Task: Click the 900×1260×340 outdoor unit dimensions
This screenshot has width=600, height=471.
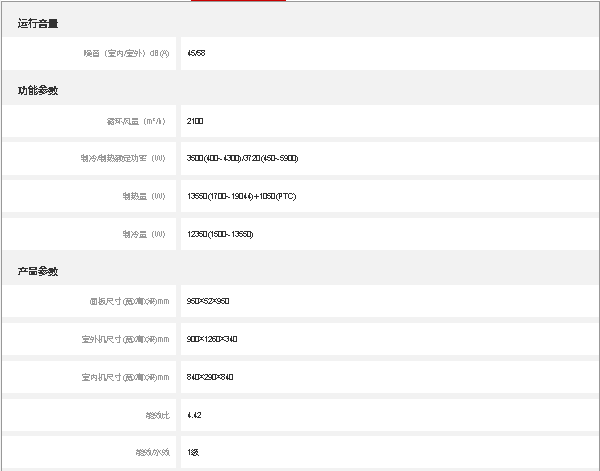Action: pos(212,339)
